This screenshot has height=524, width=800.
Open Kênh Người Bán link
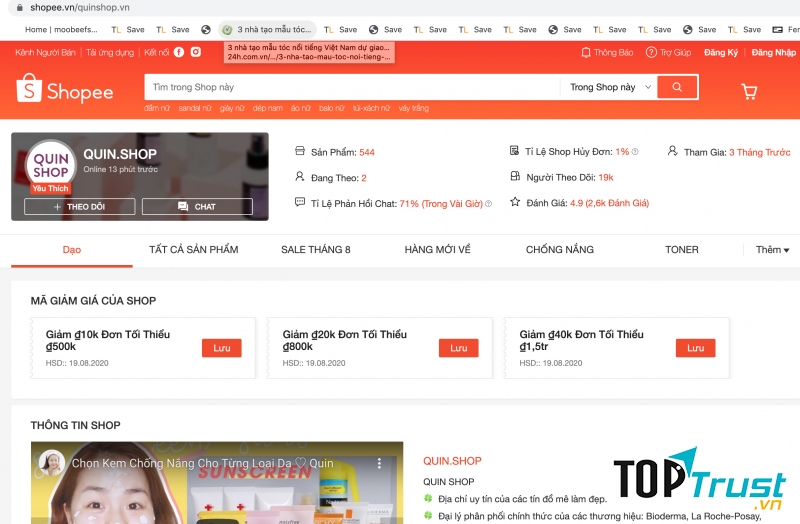tap(45, 53)
